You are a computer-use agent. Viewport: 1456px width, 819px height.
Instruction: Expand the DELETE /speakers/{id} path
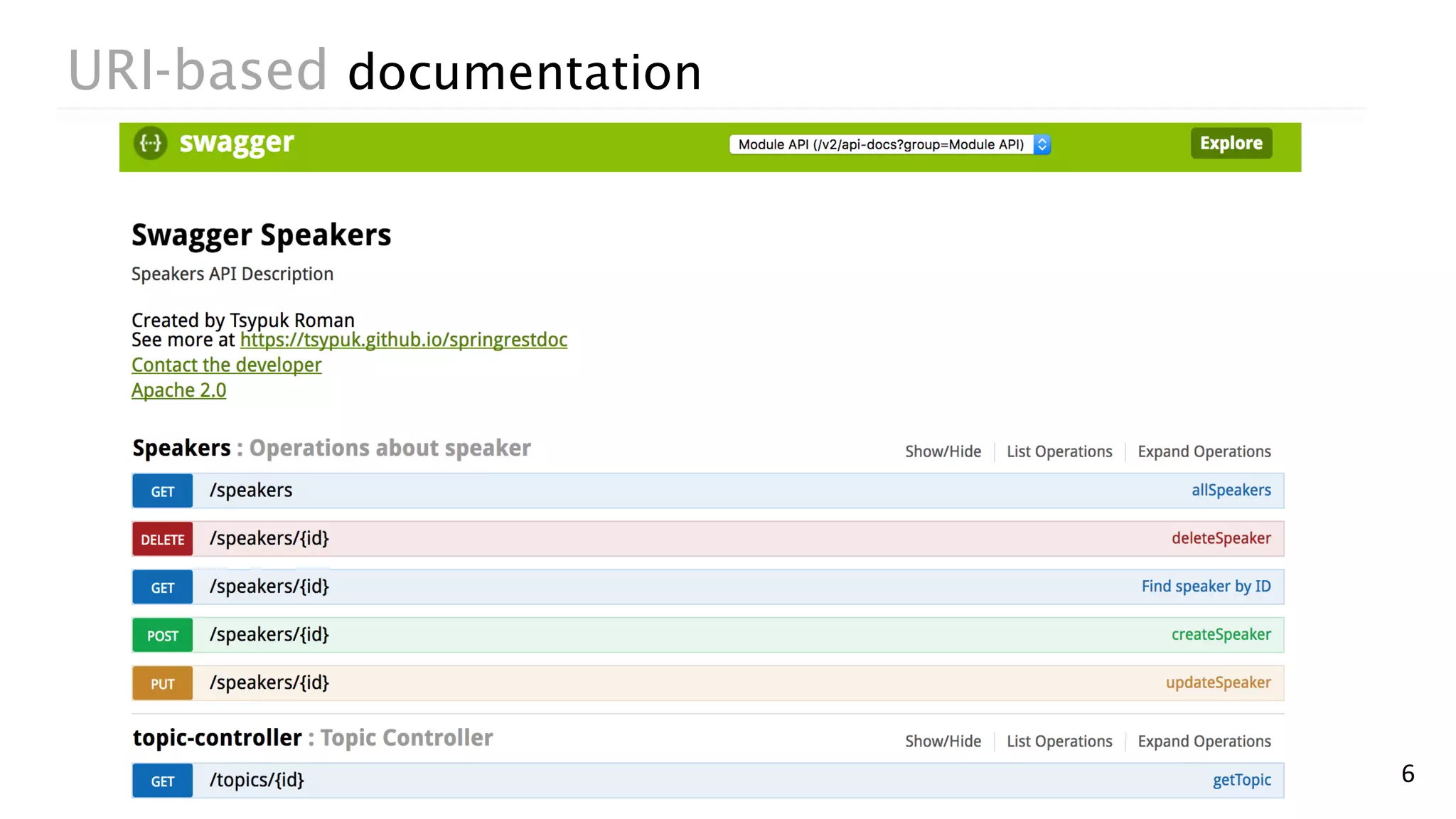click(269, 539)
